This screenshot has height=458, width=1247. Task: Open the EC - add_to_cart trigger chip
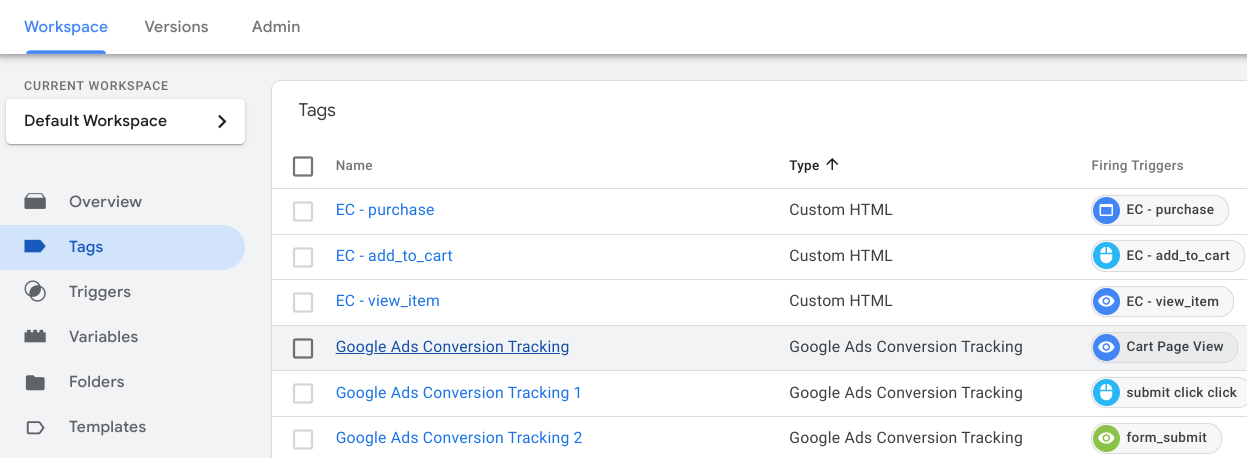[x=1167, y=256]
